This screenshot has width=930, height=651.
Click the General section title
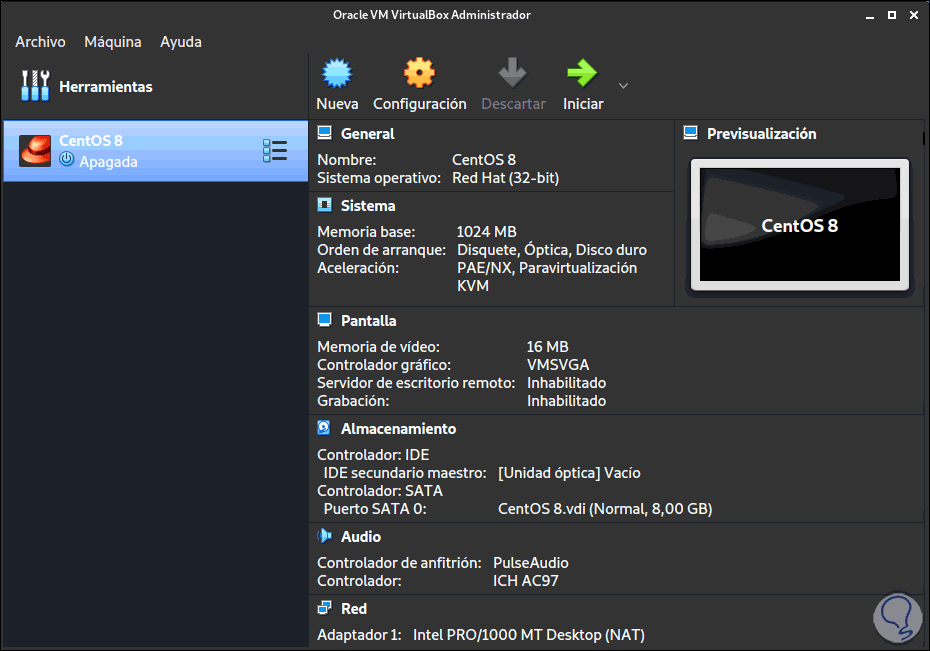[367, 133]
